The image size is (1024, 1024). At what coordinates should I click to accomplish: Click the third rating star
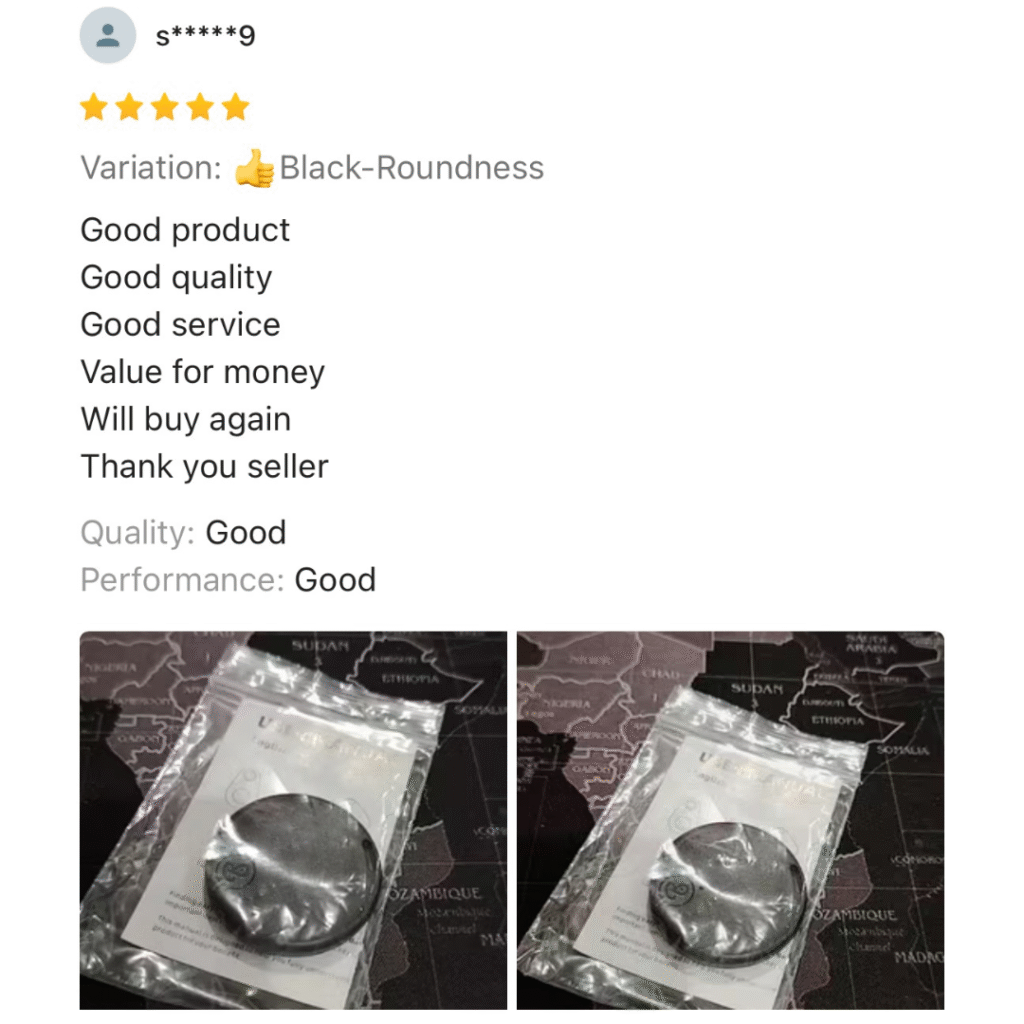(165, 107)
